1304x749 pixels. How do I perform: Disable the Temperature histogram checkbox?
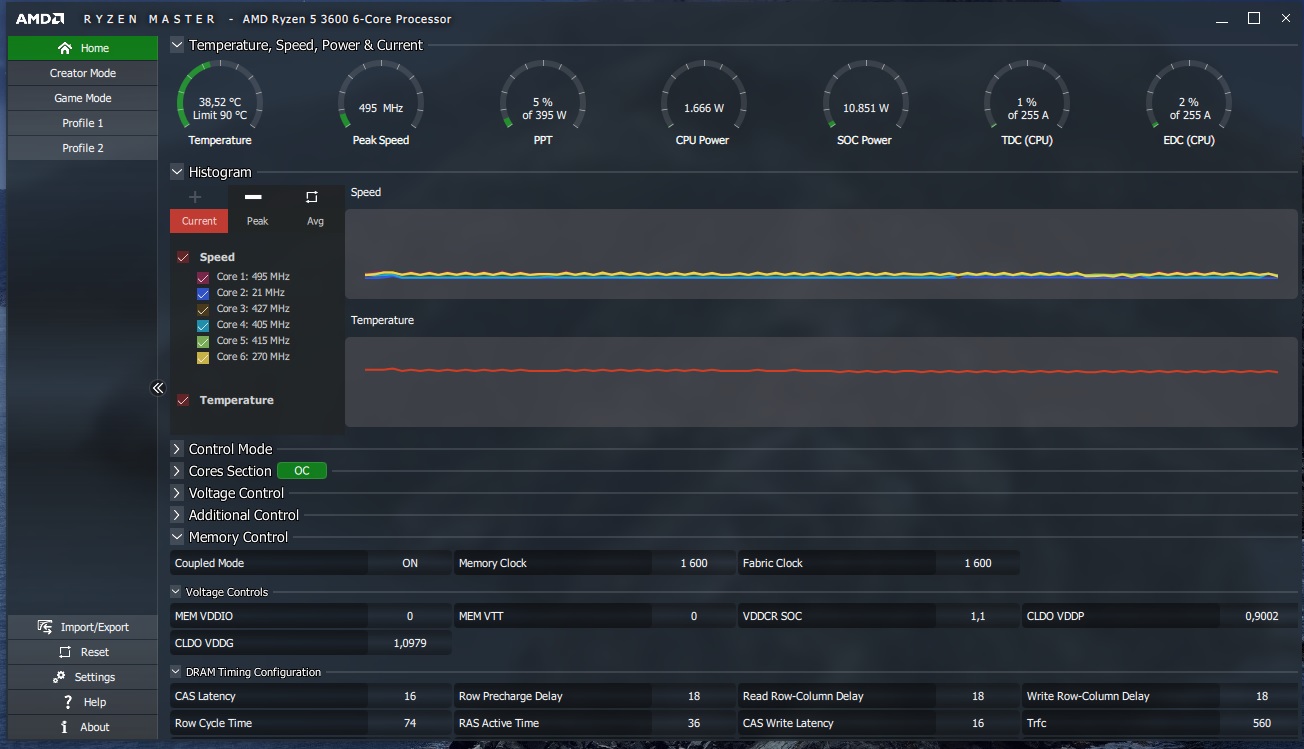pos(183,400)
